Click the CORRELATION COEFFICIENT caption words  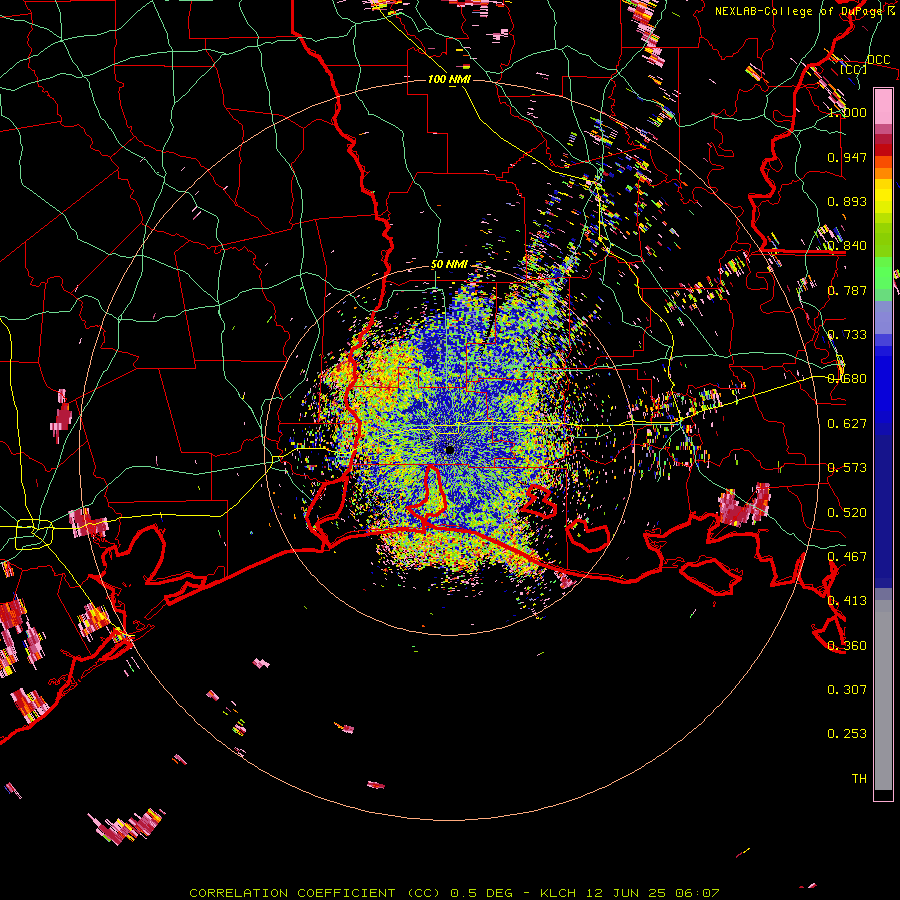(x=292, y=893)
